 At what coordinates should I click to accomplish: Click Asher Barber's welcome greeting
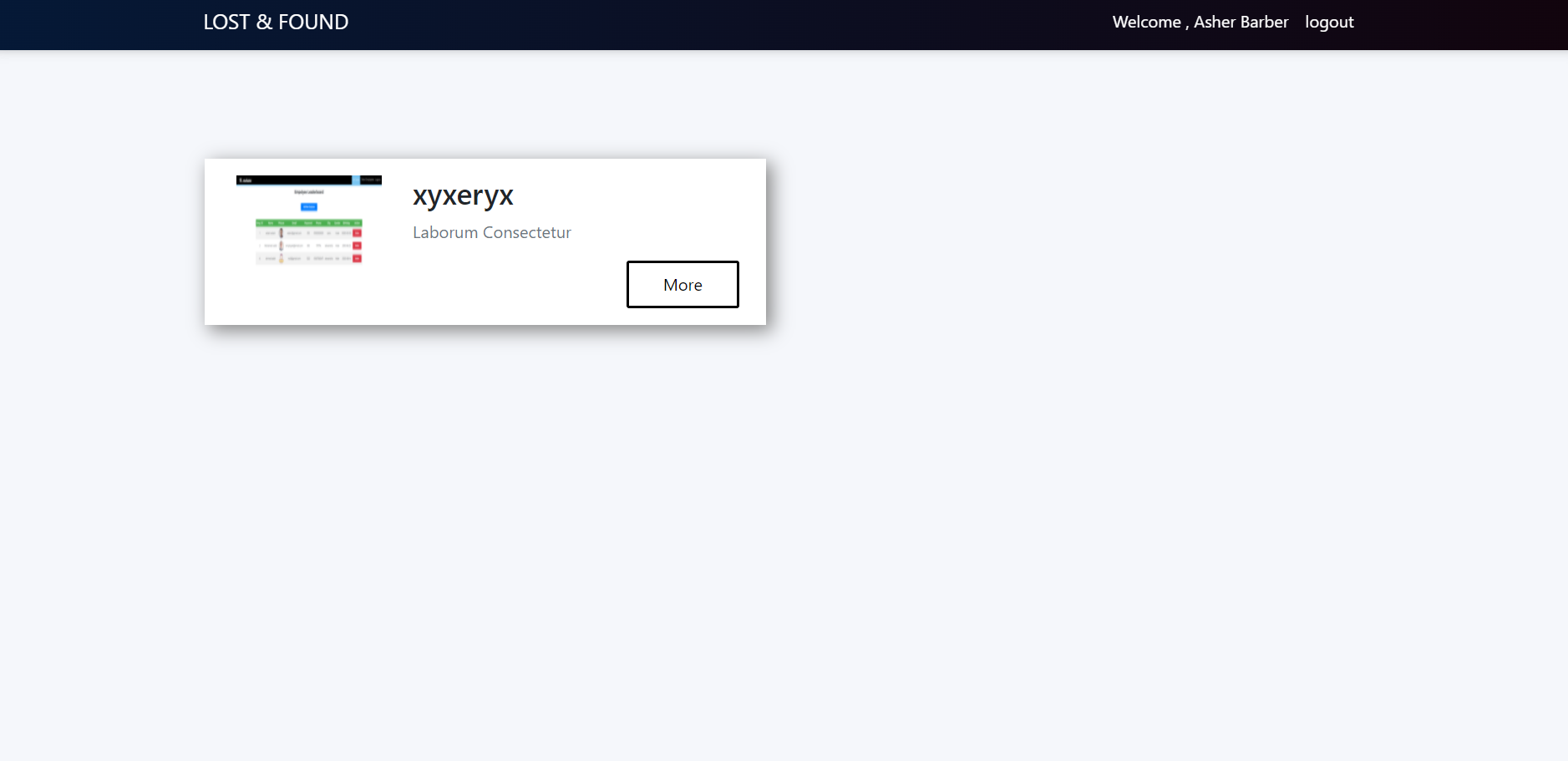click(x=1200, y=22)
